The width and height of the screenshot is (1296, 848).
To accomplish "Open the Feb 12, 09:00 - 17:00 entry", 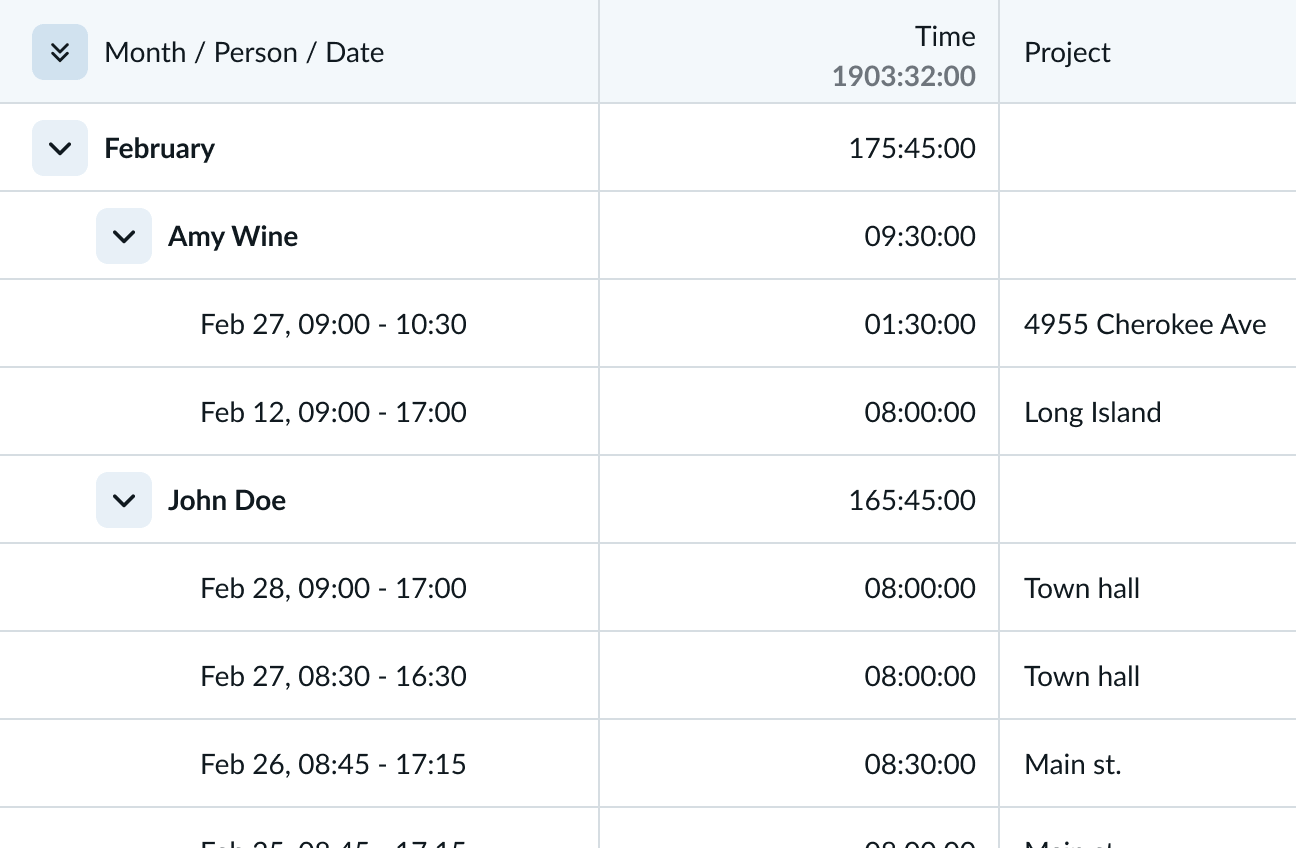I will (x=333, y=412).
